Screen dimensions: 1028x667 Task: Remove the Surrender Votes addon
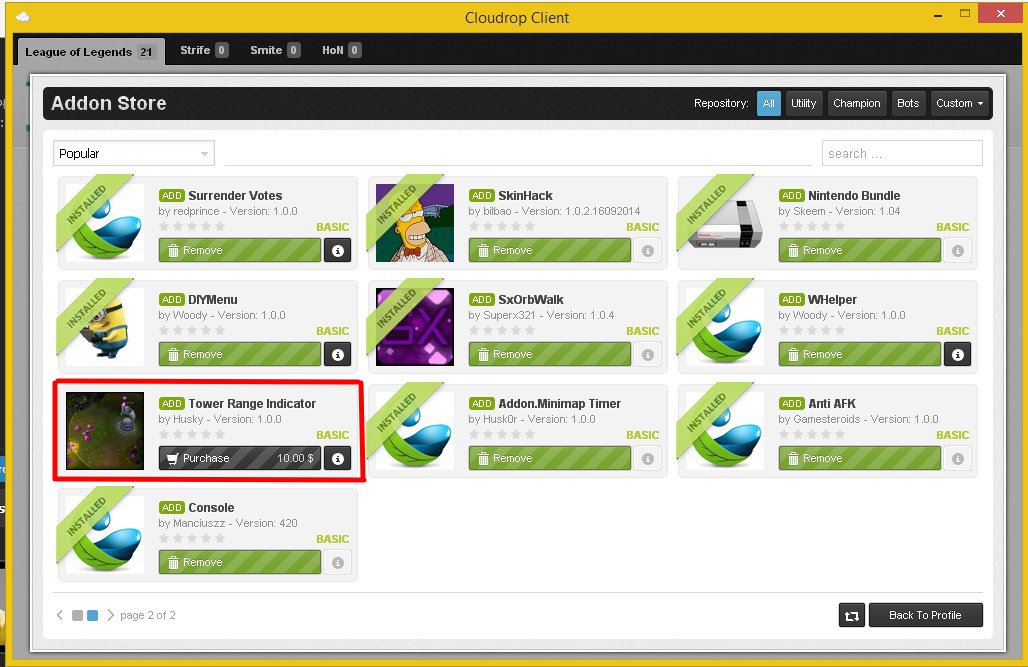240,251
